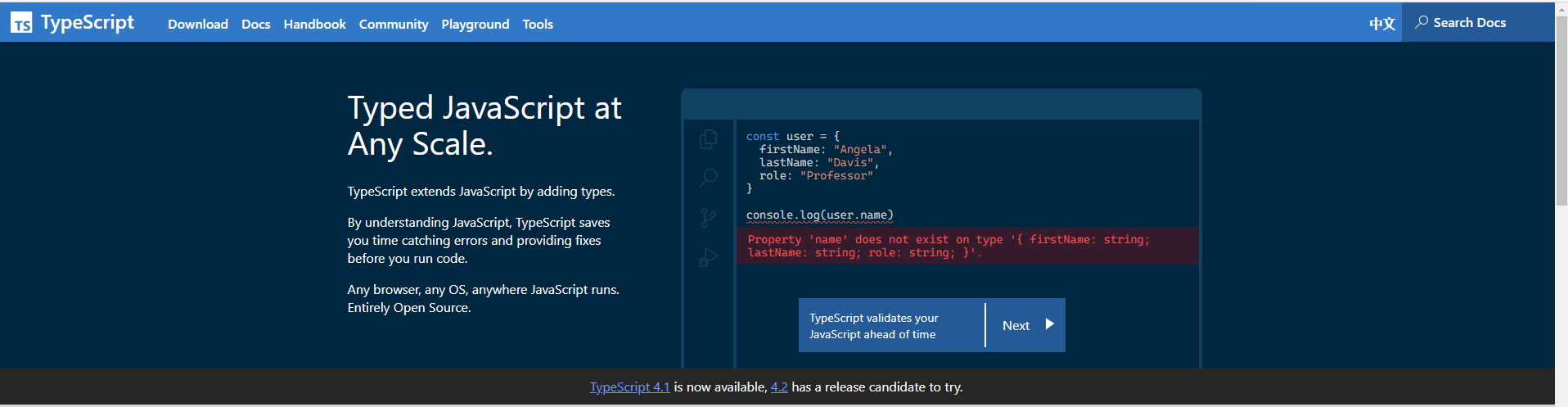Click the search magnifier icon in header

tap(1422, 22)
